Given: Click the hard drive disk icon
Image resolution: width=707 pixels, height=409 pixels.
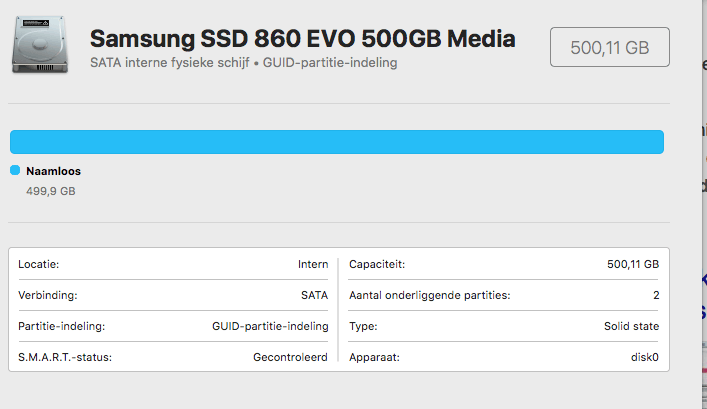Looking at the screenshot, I should (x=40, y=45).
